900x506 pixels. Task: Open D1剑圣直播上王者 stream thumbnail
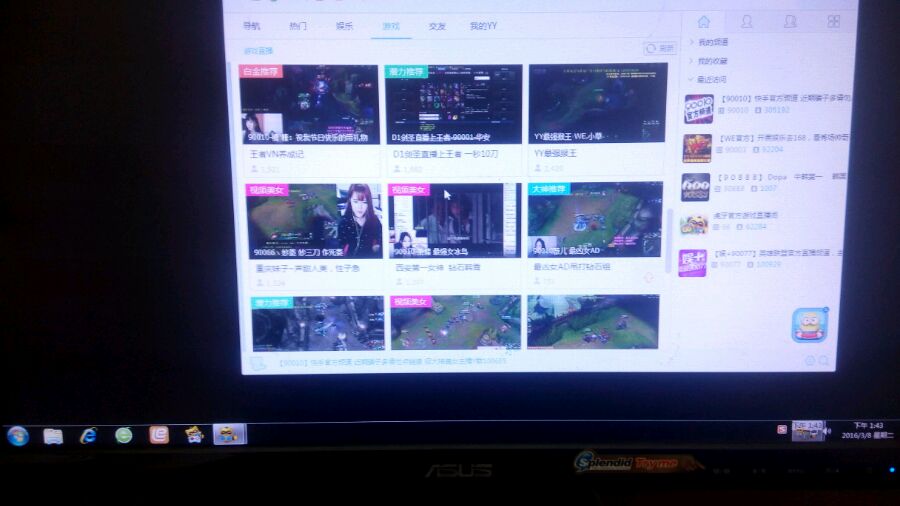(453, 104)
